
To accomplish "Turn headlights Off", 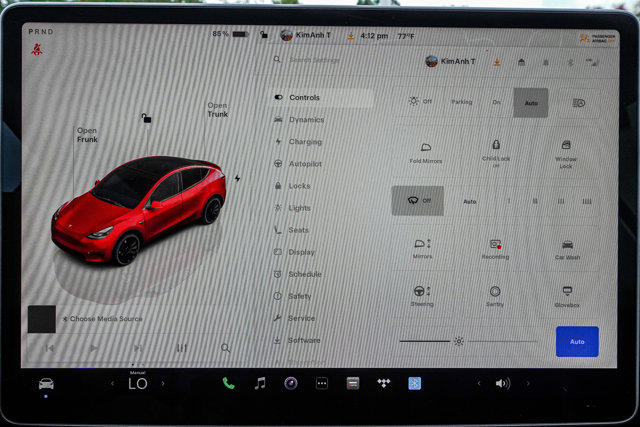I will tap(421, 101).
